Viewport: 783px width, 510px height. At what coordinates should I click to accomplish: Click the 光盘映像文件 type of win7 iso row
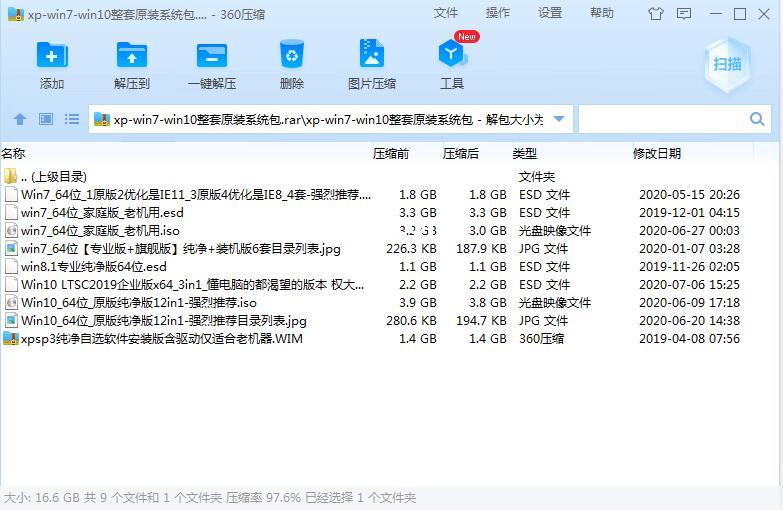tap(555, 230)
